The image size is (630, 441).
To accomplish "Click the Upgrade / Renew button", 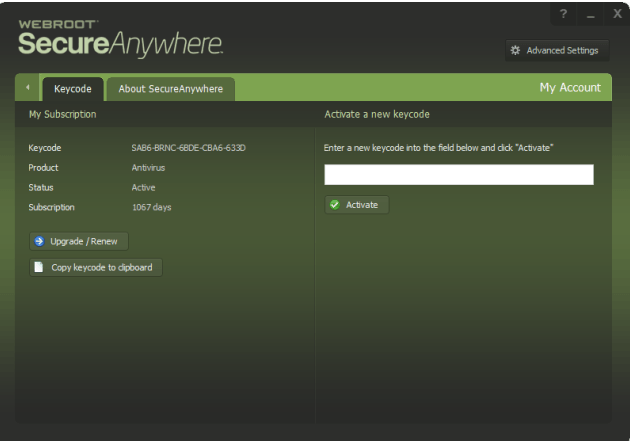I will click(x=79, y=241).
